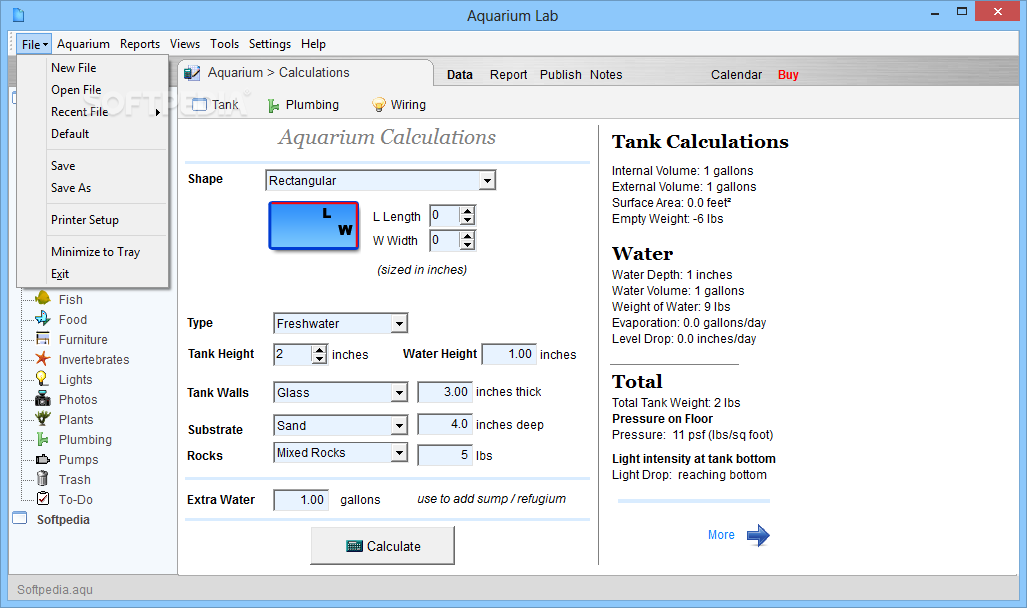The width and height of the screenshot is (1027, 608).
Task: Click the Plants icon in sidebar
Action: coord(43,419)
